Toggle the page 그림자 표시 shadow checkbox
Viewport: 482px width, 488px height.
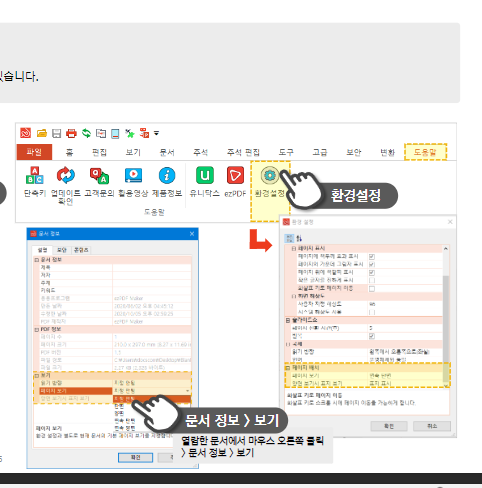click(372, 264)
